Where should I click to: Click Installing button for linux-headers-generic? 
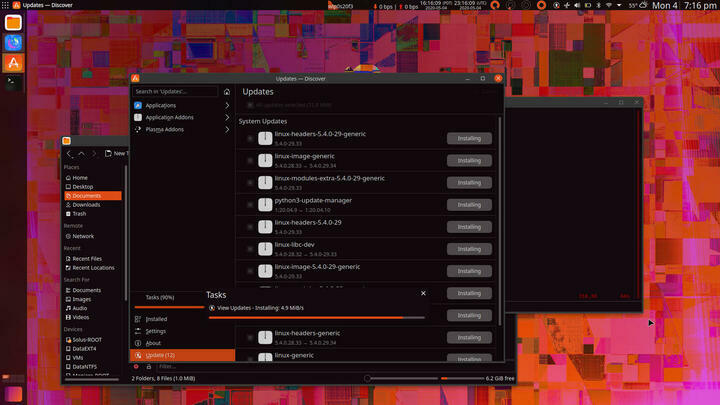click(x=469, y=338)
